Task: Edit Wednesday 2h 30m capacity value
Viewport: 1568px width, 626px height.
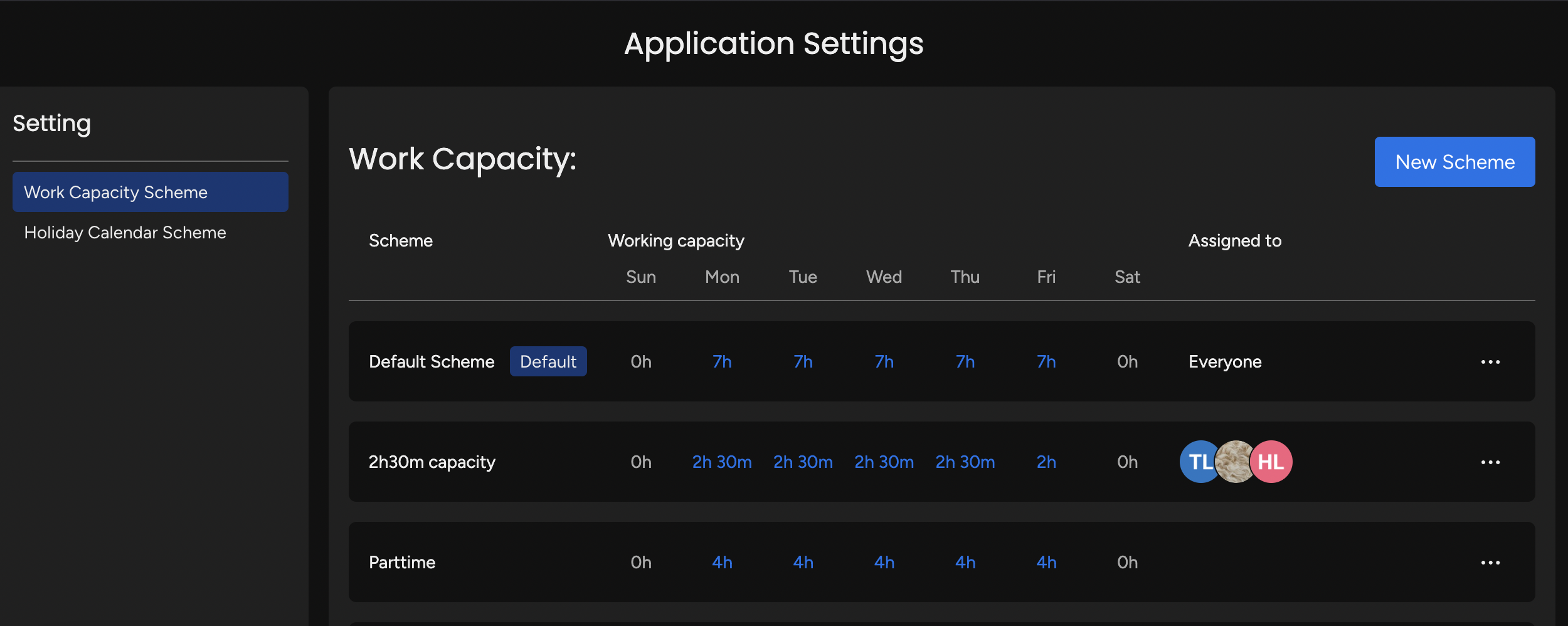Action: [884, 462]
